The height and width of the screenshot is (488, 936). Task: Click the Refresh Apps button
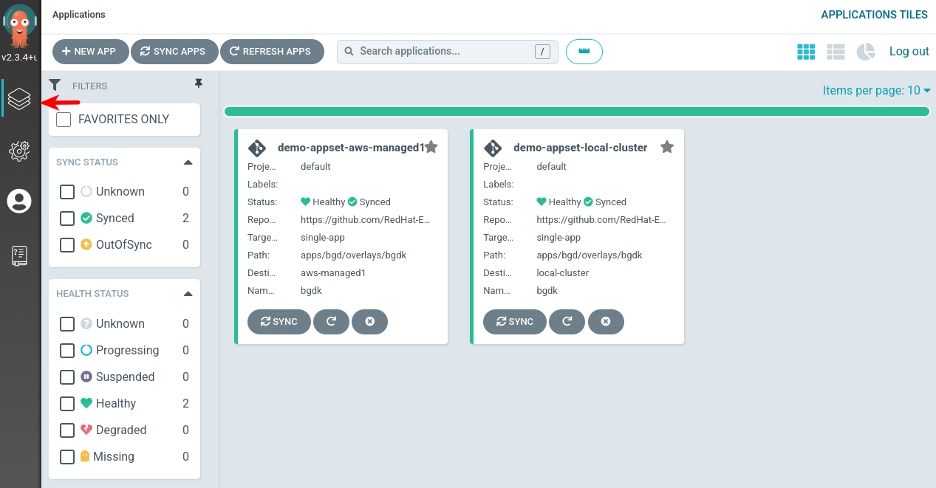tap(272, 51)
